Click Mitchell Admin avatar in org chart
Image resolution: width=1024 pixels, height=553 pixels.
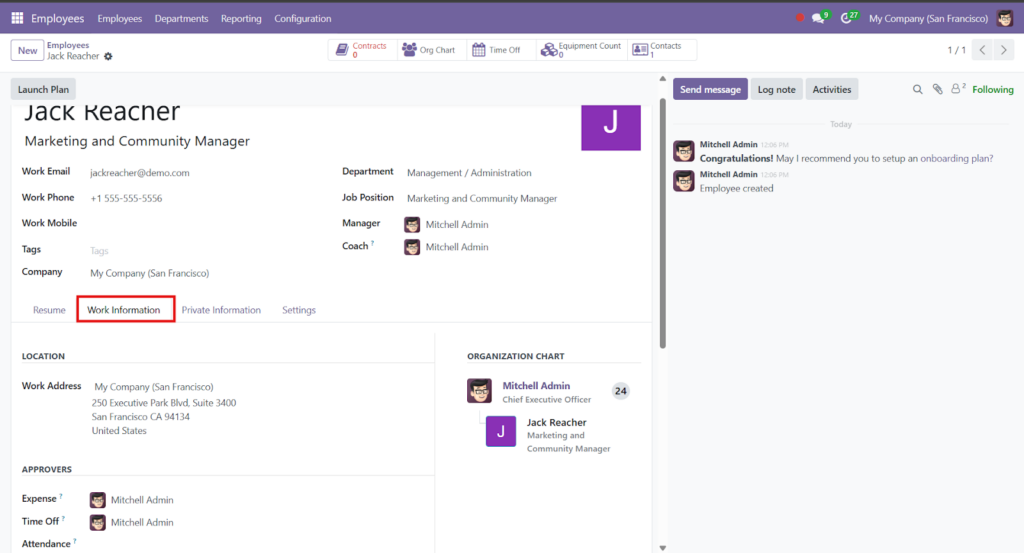479,390
